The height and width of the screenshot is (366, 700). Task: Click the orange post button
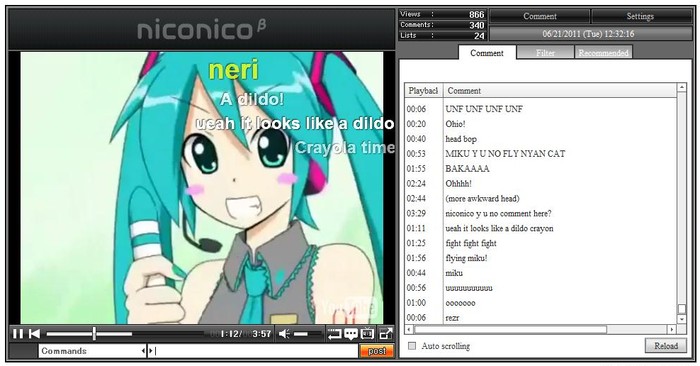coord(377,351)
